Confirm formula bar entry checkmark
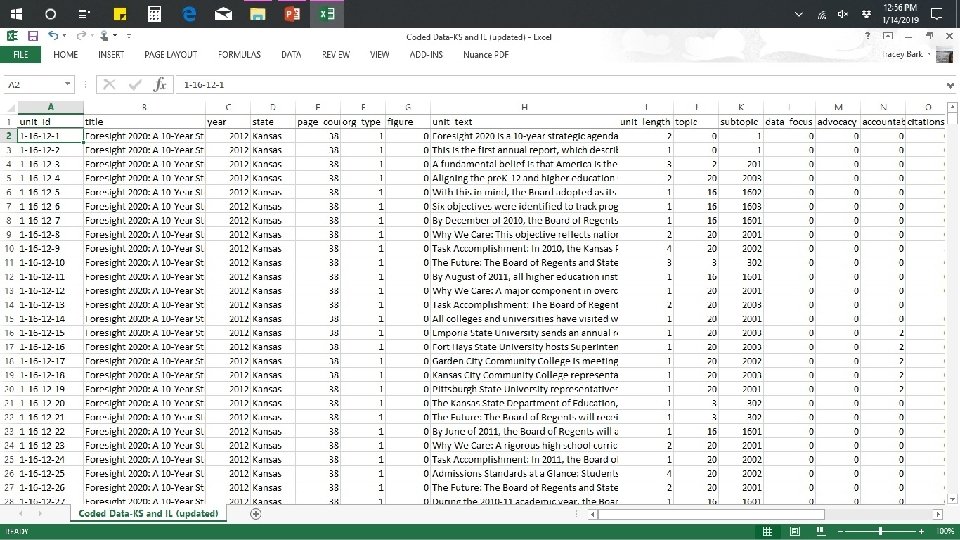The image size is (960, 540). pyautogui.click(x=135, y=84)
